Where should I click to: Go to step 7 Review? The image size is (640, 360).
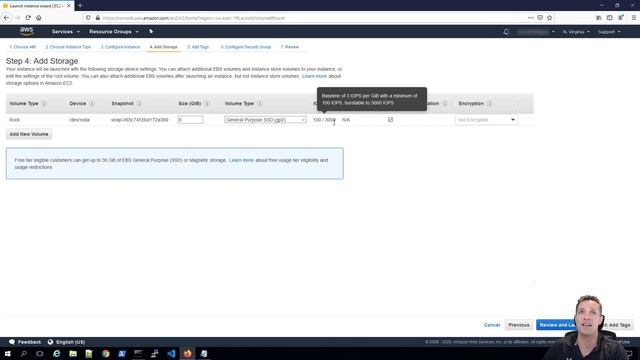pos(290,47)
